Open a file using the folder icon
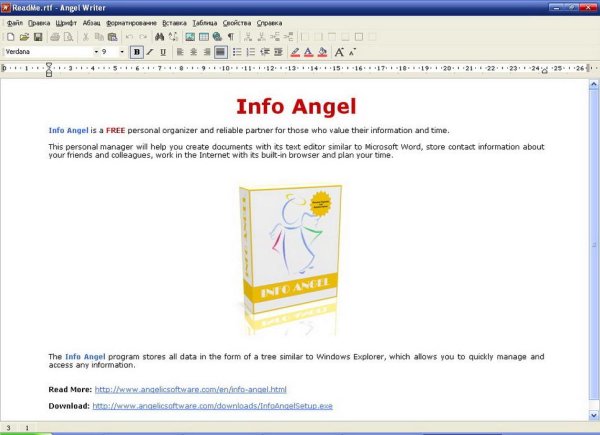The width and height of the screenshot is (600, 435). click(x=24, y=37)
